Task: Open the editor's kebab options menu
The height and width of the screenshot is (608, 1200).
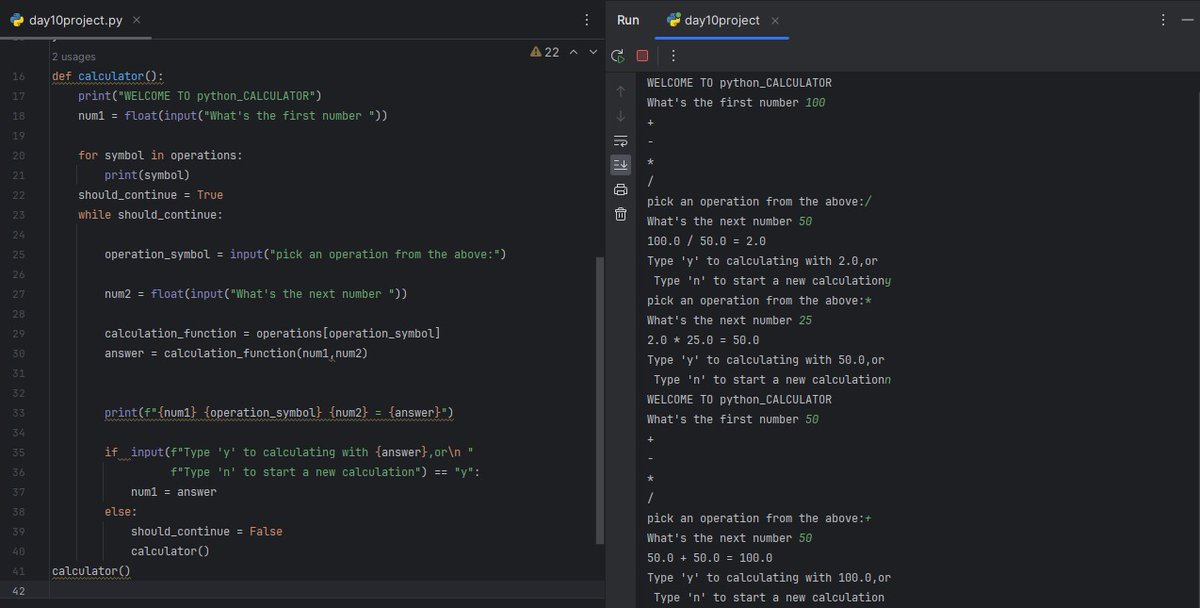Action: point(585,20)
